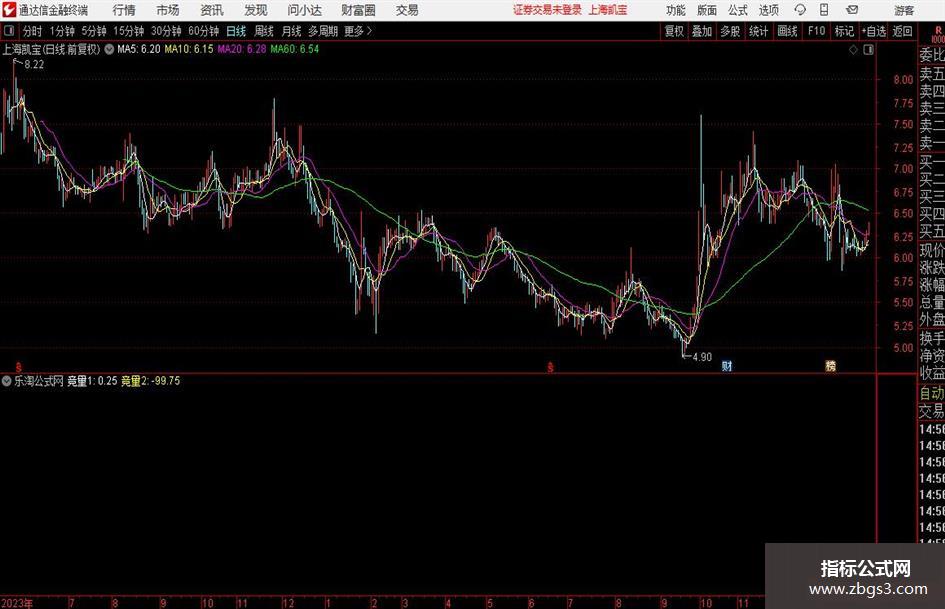Click the 上海凯宝 stock name in title bar
This screenshot has height=609, width=945.
[x=608, y=10]
